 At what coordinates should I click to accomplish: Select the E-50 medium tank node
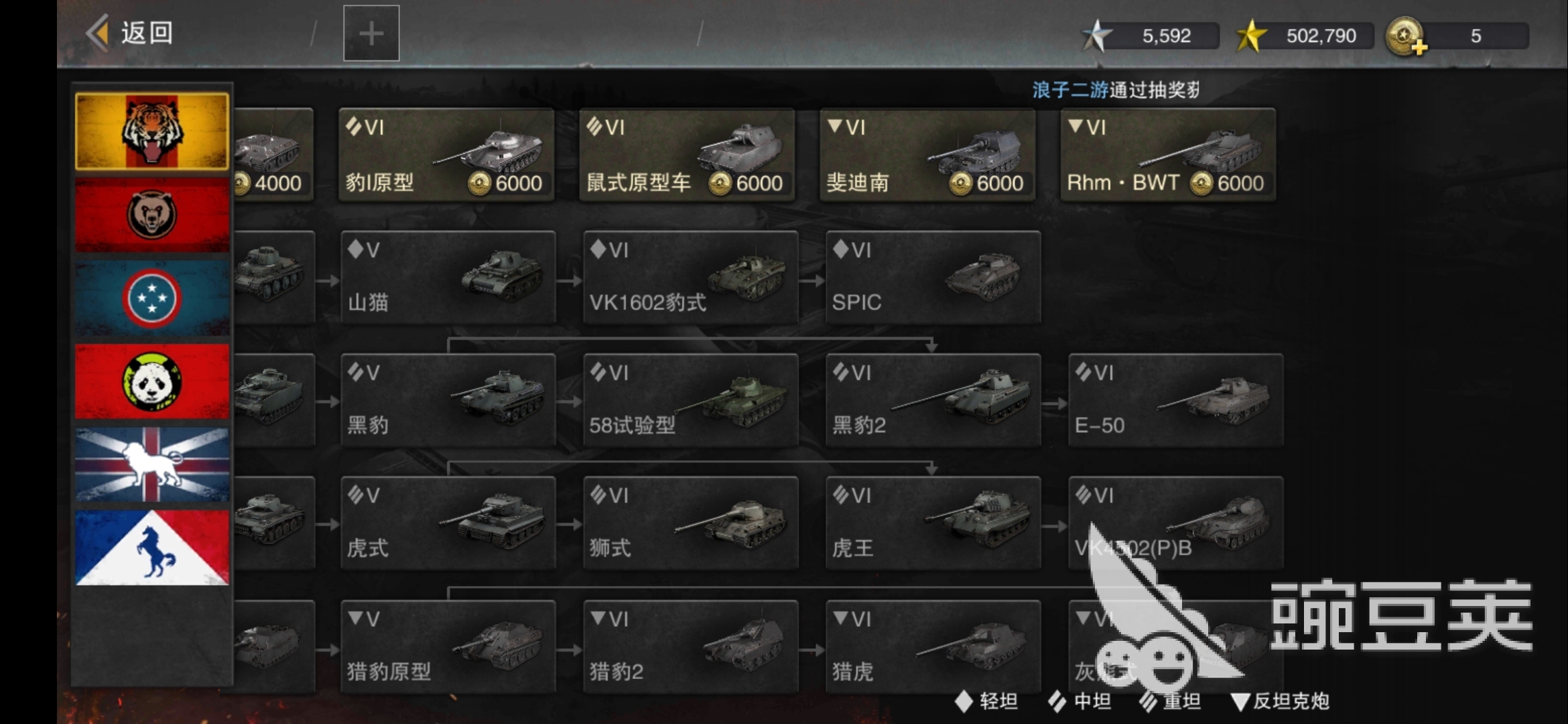[x=1176, y=400]
